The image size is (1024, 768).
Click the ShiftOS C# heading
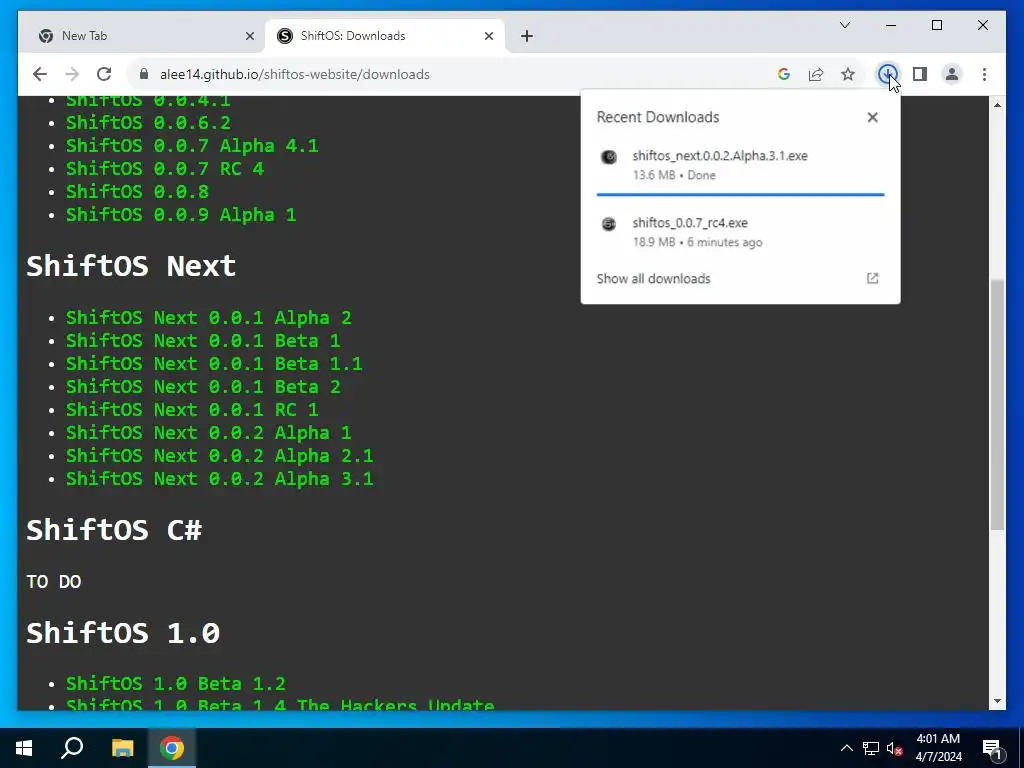(x=114, y=530)
